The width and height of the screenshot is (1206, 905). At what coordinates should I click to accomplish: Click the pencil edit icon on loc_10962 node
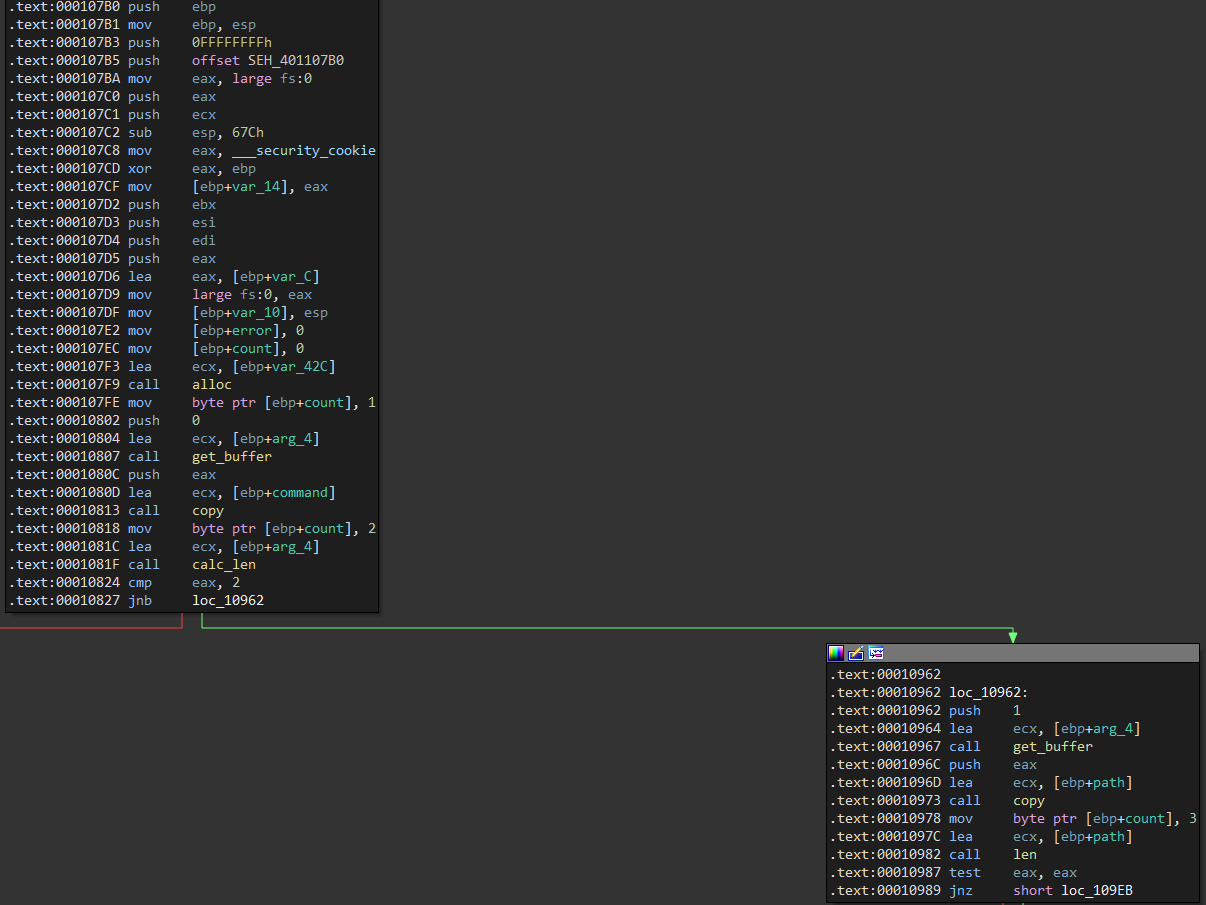coord(856,653)
